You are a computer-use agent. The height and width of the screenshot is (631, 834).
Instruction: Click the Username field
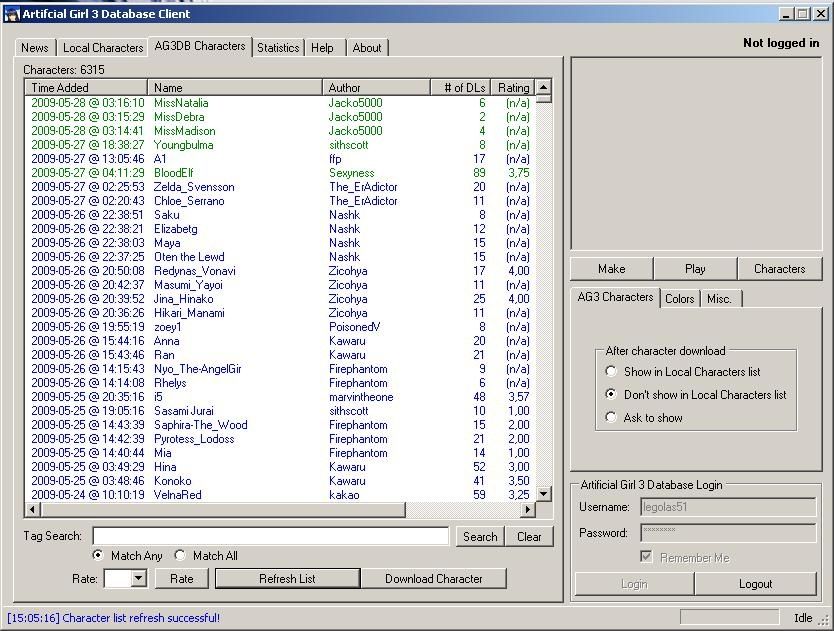coord(728,507)
